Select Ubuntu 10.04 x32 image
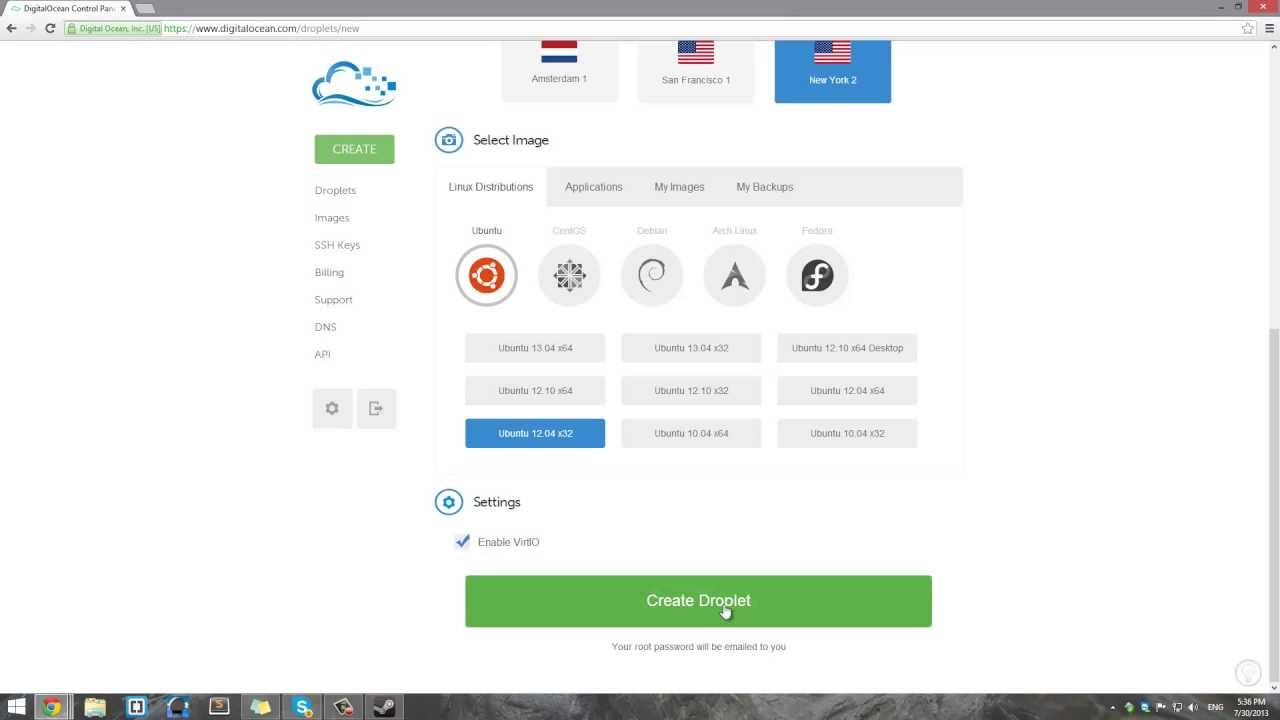Image resolution: width=1280 pixels, height=720 pixels. pos(847,433)
